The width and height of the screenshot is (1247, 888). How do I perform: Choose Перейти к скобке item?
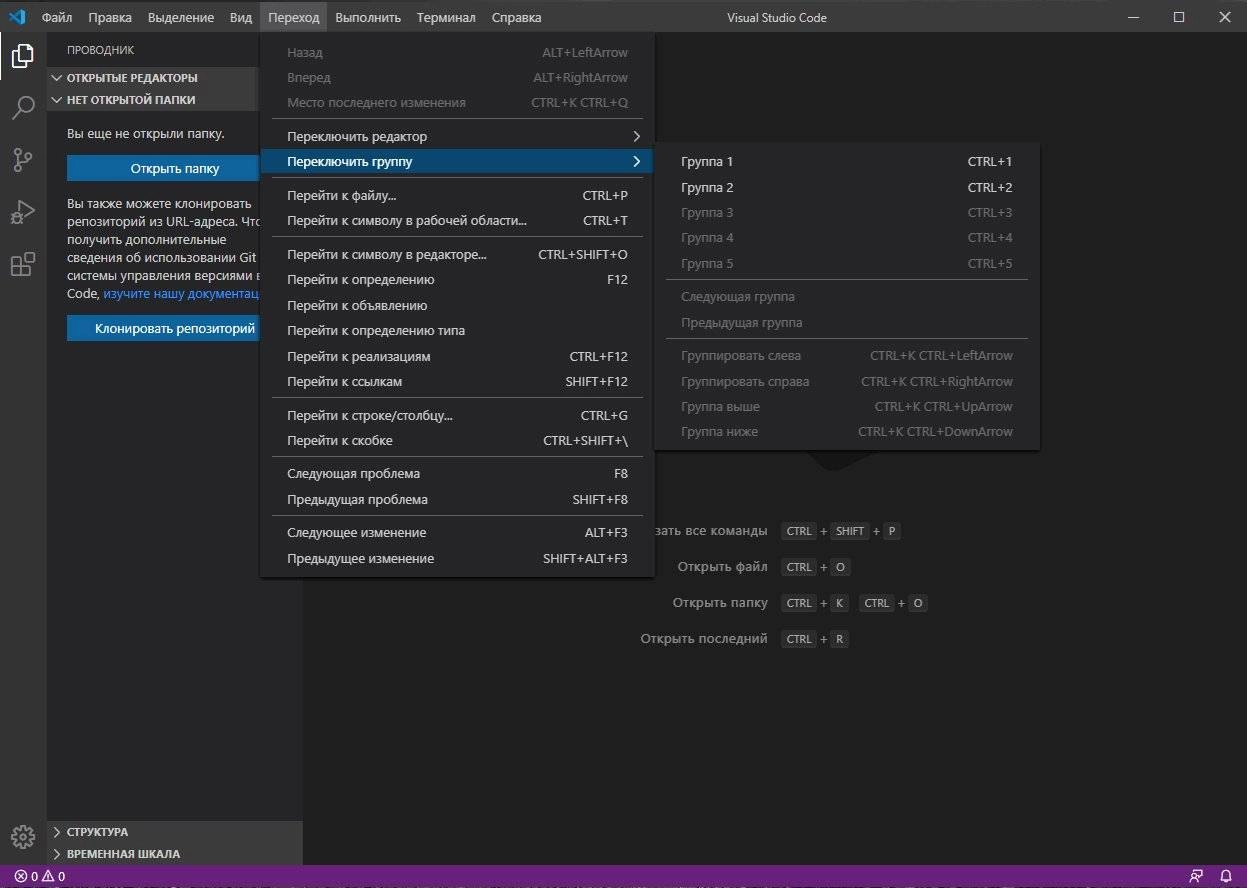(x=457, y=441)
